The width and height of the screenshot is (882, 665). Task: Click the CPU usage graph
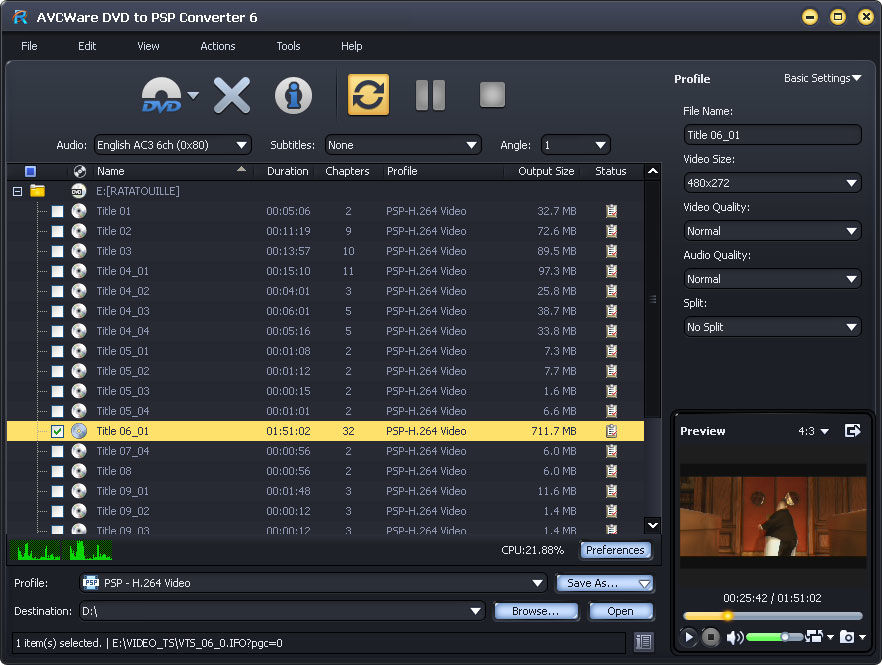pyautogui.click(x=61, y=550)
